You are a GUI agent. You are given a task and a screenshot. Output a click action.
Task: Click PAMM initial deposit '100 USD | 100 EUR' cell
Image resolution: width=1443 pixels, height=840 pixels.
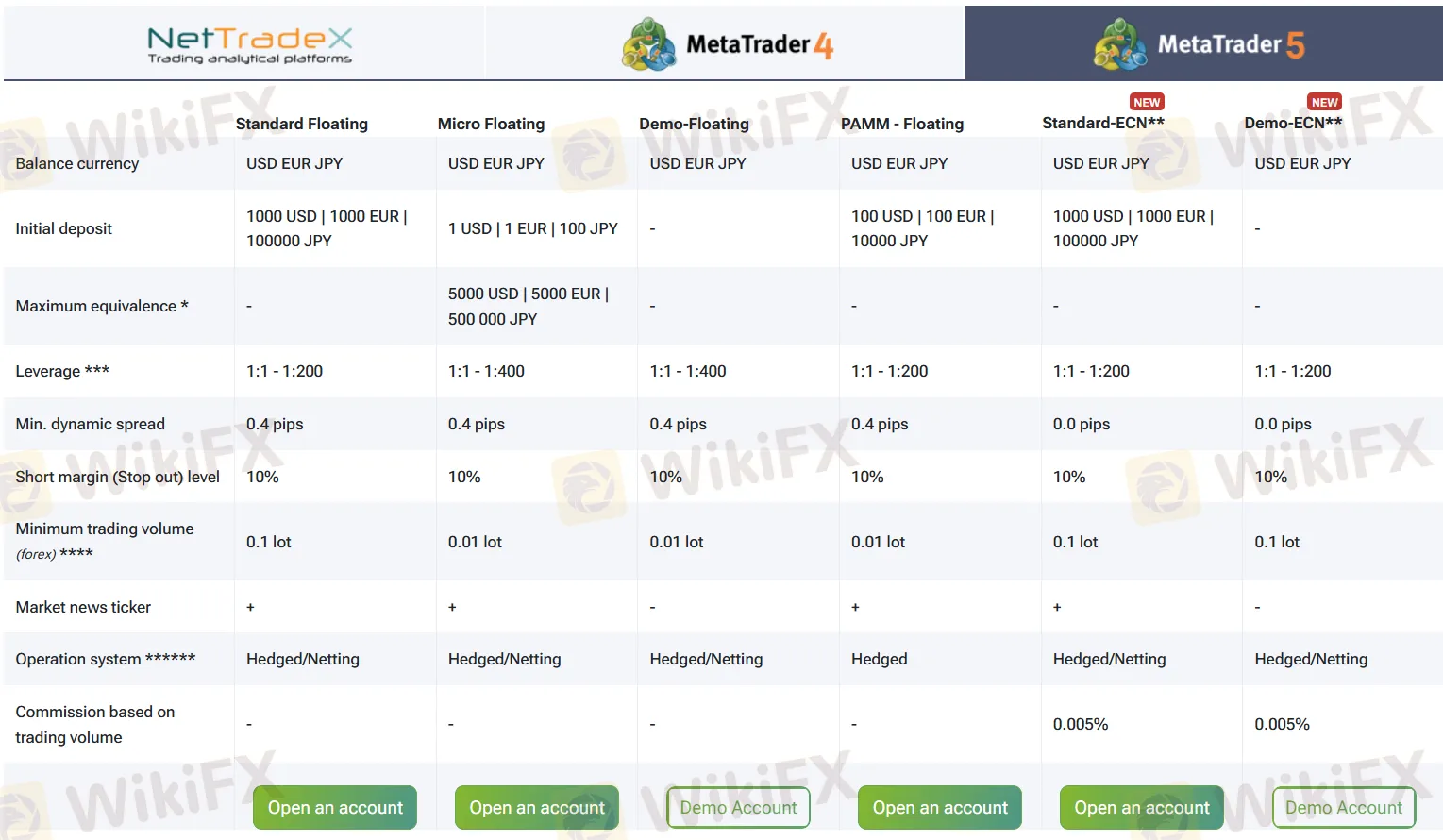[923, 228]
